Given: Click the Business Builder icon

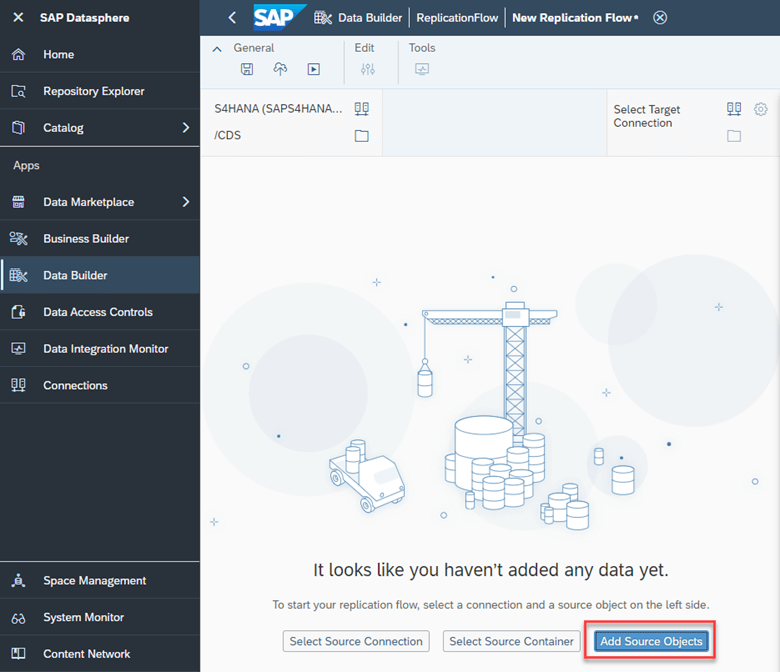Looking at the screenshot, I should pyautogui.click(x=18, y=239).
